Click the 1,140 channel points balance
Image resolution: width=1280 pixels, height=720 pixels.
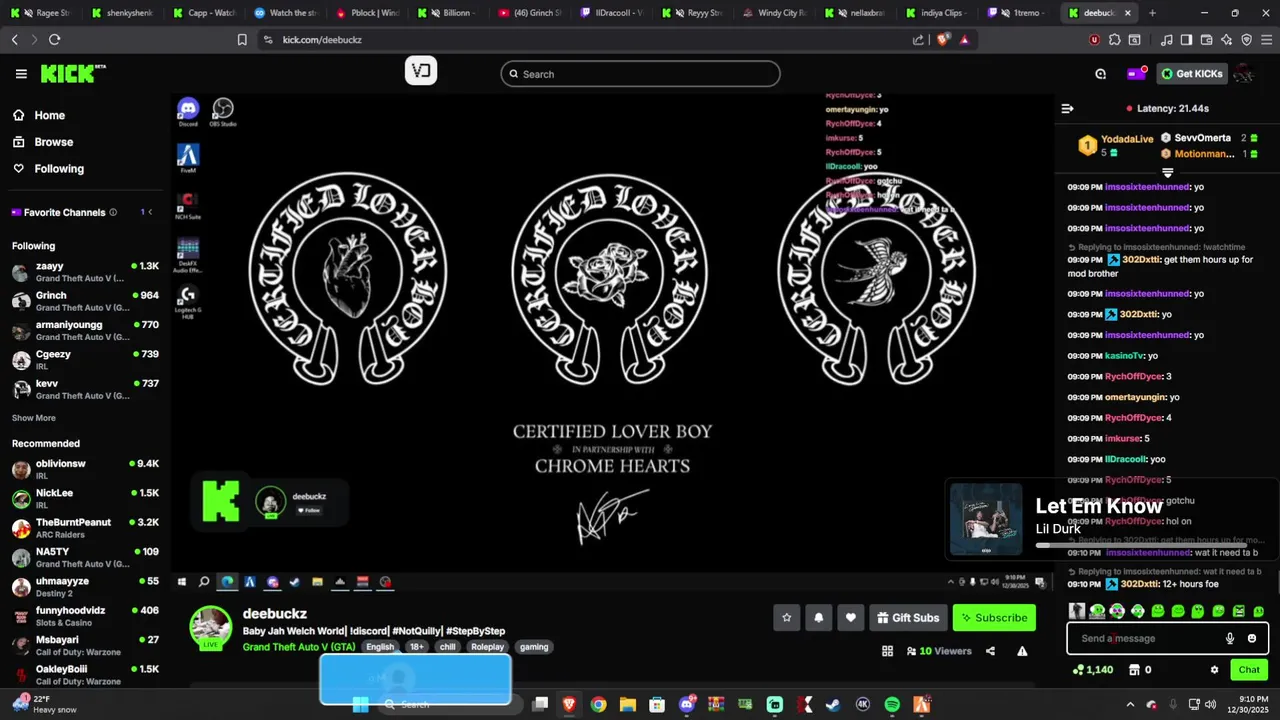tap(1091, 670)
